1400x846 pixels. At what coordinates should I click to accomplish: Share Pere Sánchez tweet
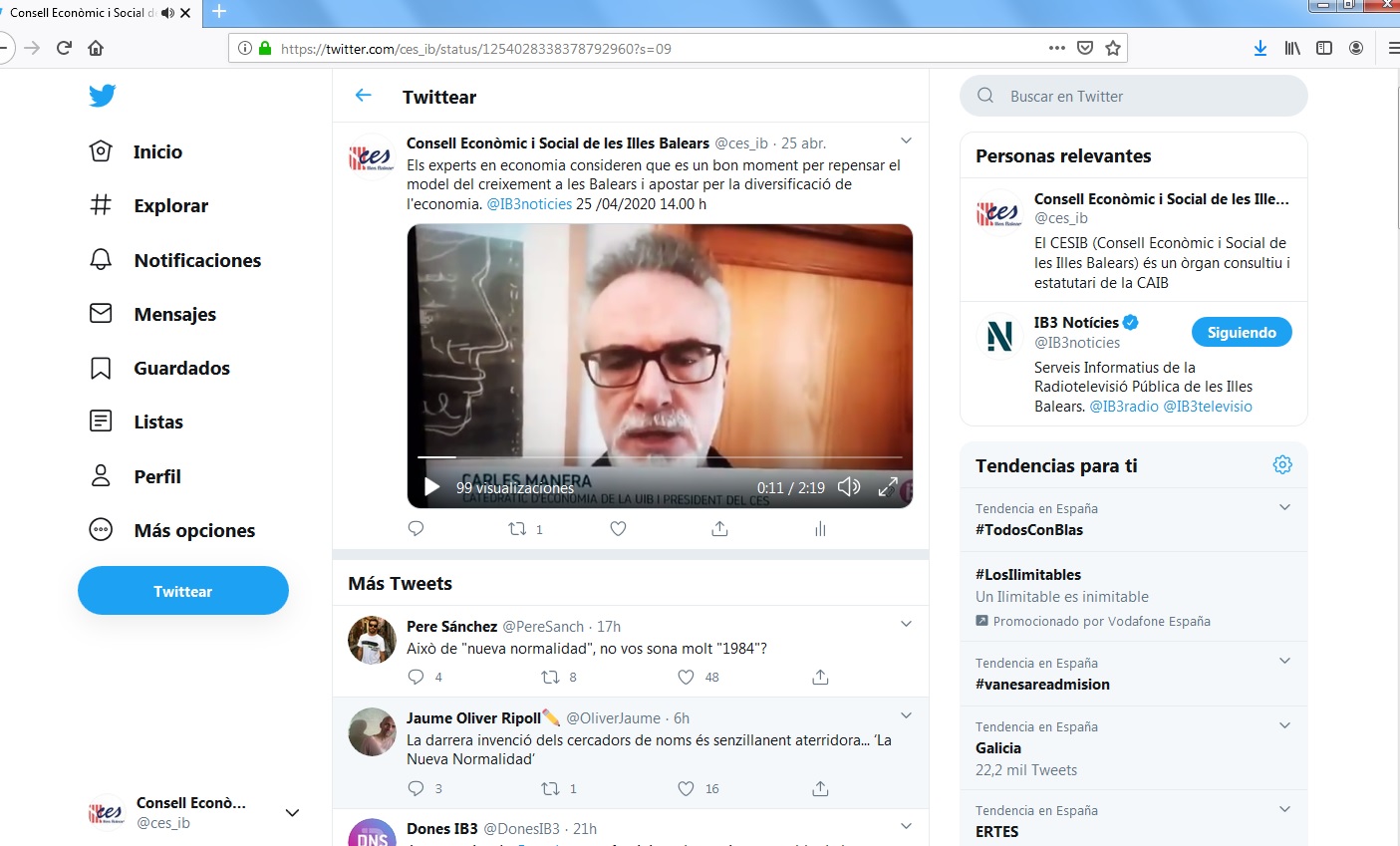pos(820,677)
